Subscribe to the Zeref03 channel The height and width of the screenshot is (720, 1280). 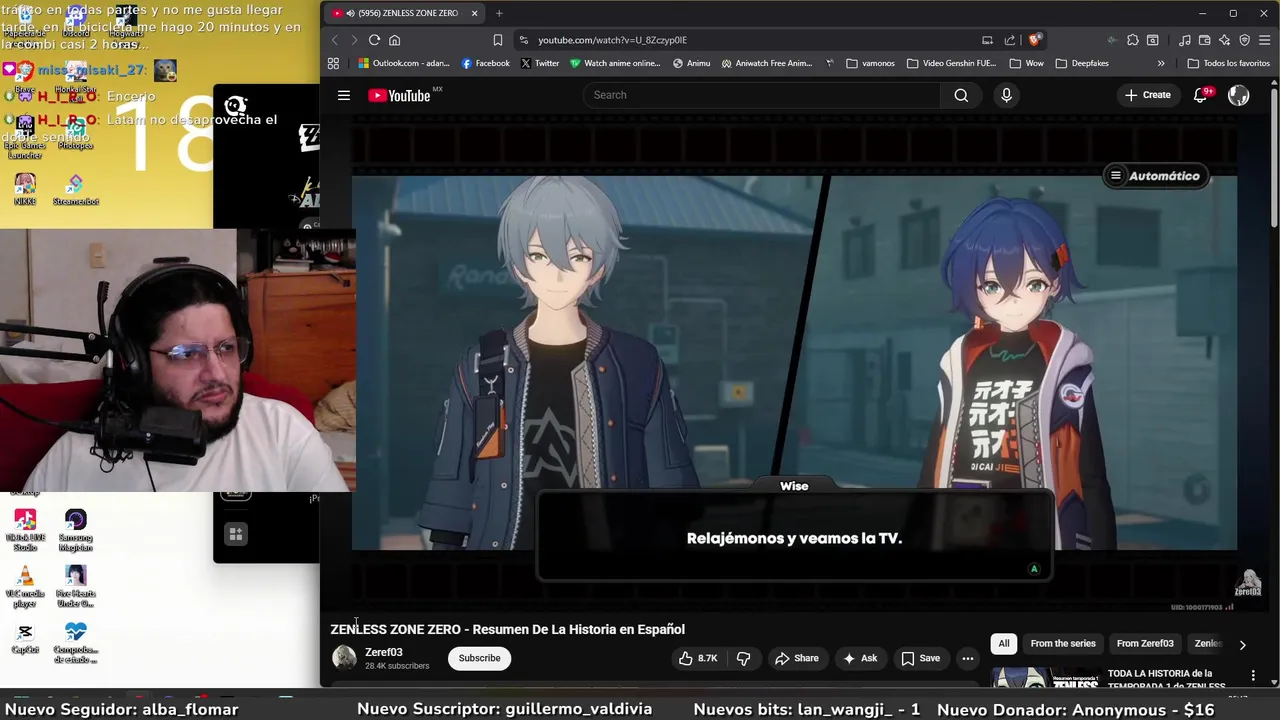click(x=479, y=658)
